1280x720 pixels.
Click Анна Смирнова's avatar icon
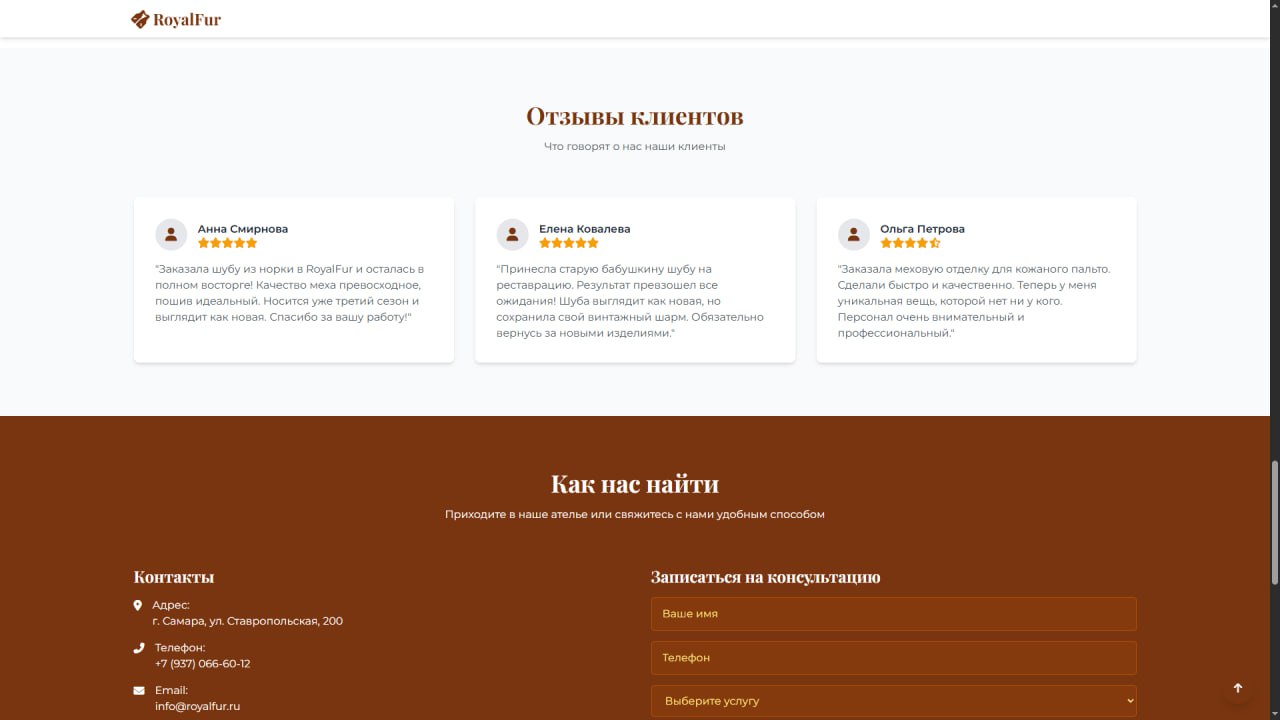(171, 235)
